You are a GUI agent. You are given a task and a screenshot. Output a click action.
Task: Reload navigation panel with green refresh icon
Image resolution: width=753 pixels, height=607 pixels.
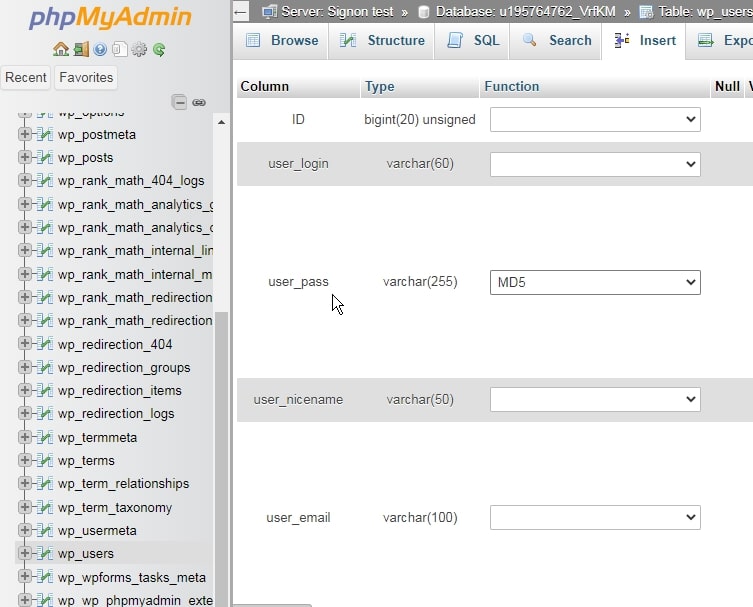158,49
